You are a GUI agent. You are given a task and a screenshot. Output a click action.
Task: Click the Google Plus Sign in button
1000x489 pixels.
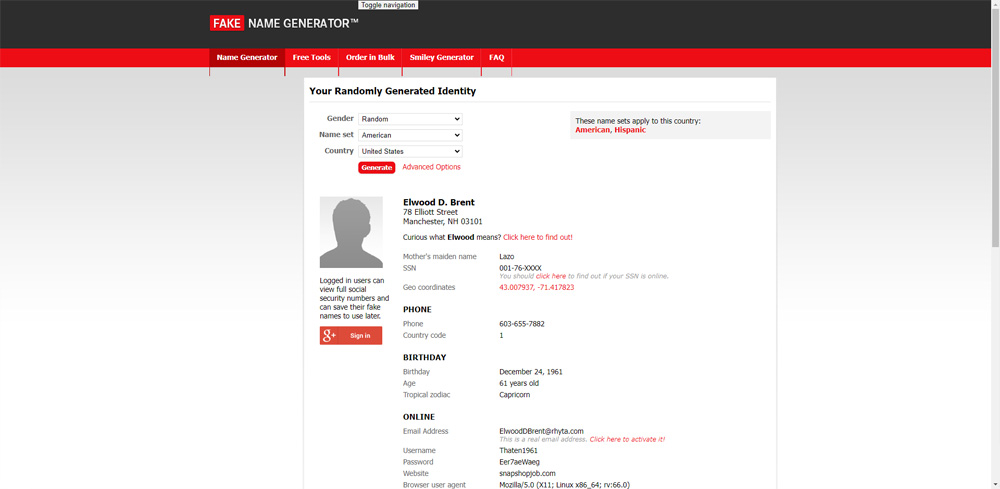pos(350,336)
